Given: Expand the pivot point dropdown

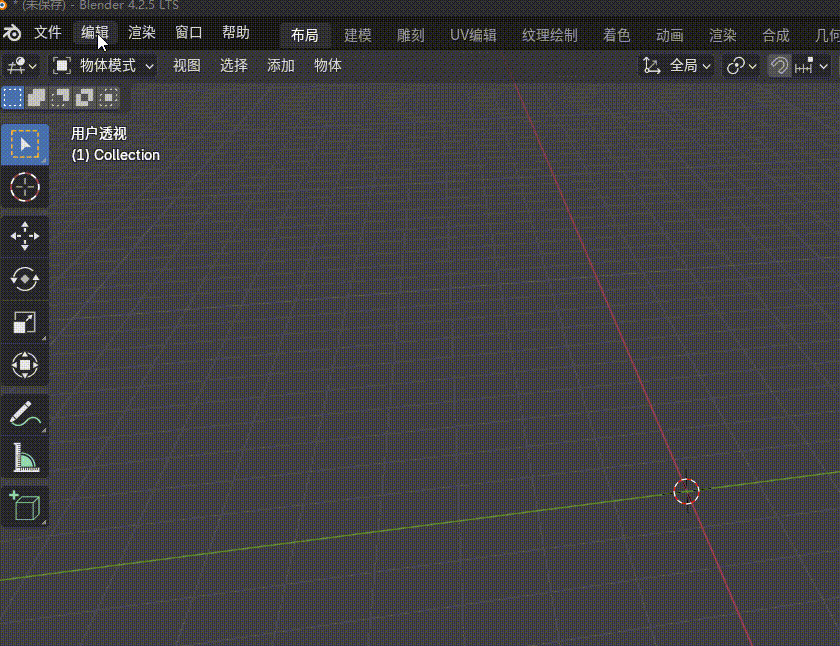Looking at the screenshot, I should [741, 66].
